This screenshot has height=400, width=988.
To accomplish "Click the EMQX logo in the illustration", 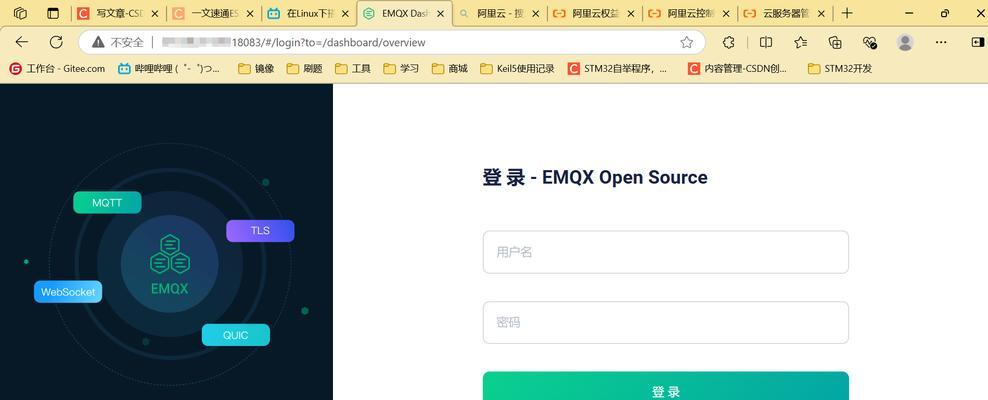I will pyautogui.click(x=169, y=265).
